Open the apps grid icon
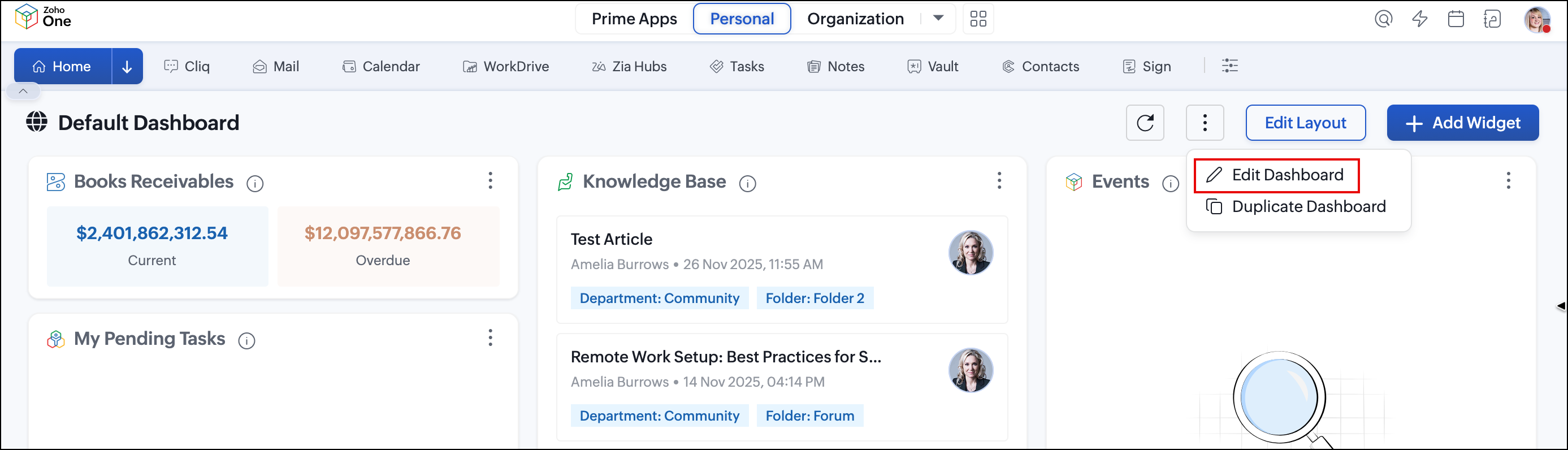Viewport: 1568px width, 450px height. [978, 19]
